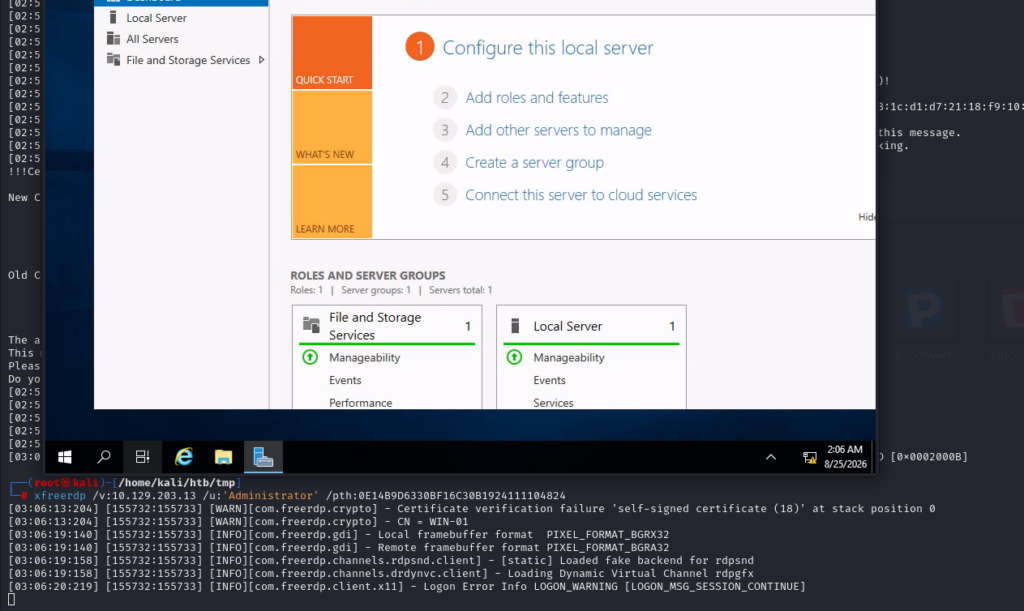
Task: Click the step 5 number circle
Action: [445, 195]
